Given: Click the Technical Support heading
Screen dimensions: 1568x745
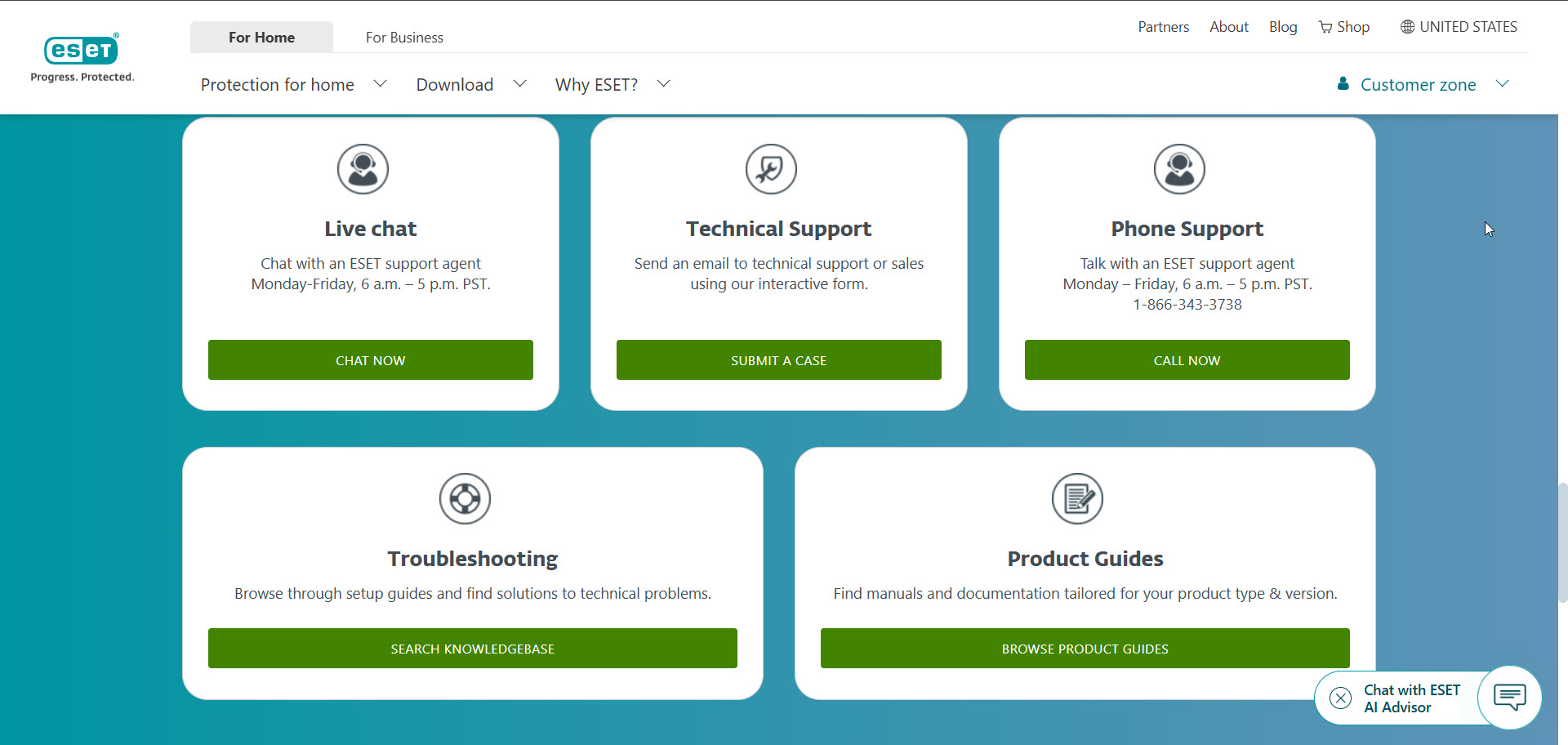Looking at the screenshot, I should pos(779,229).
